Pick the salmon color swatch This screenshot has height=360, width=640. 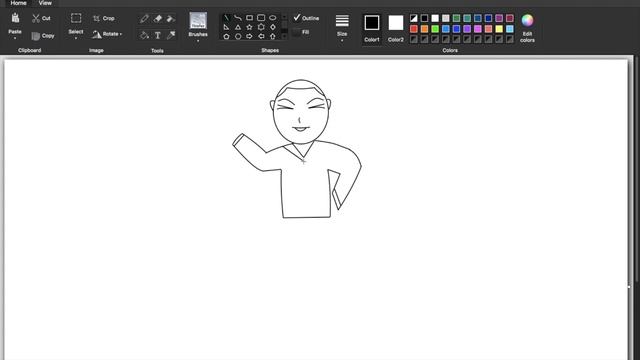click(488, 29)
